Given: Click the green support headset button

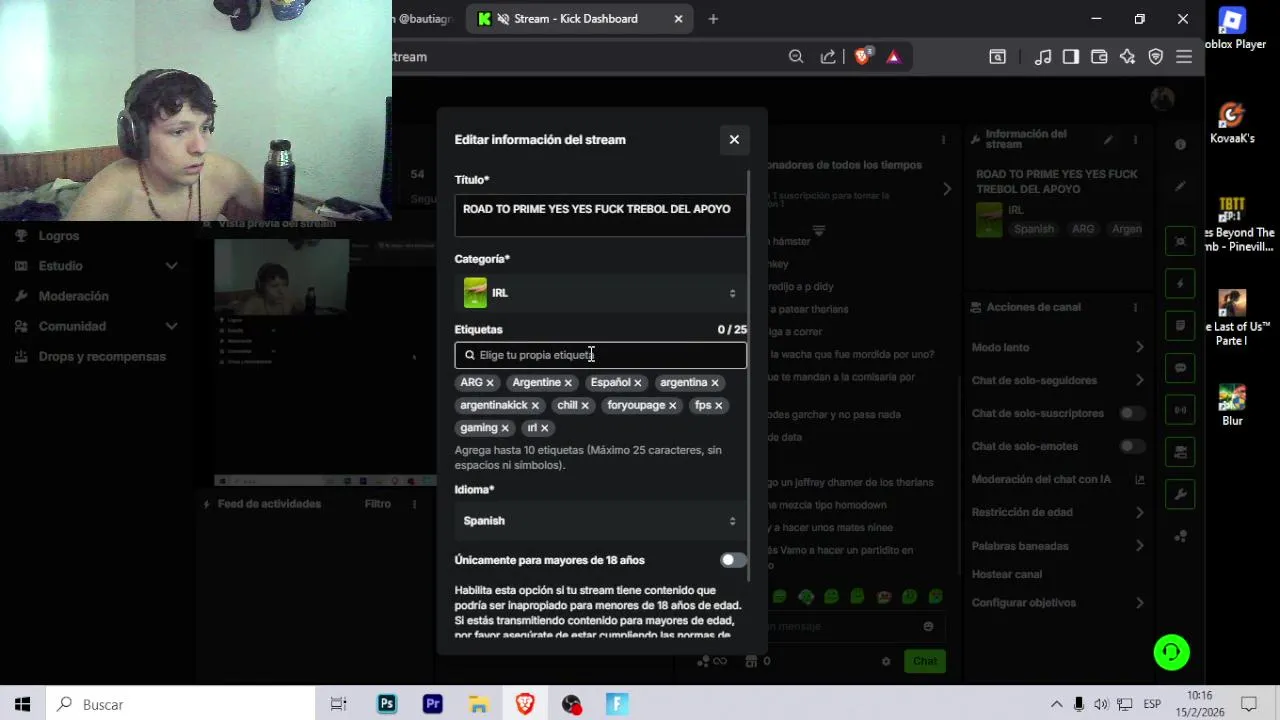Looking at the screenshot, I should (1171, 652).
